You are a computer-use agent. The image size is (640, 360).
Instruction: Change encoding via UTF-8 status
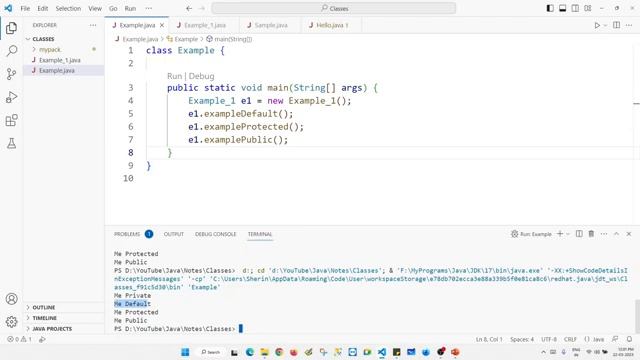click(x=549, y=339)
